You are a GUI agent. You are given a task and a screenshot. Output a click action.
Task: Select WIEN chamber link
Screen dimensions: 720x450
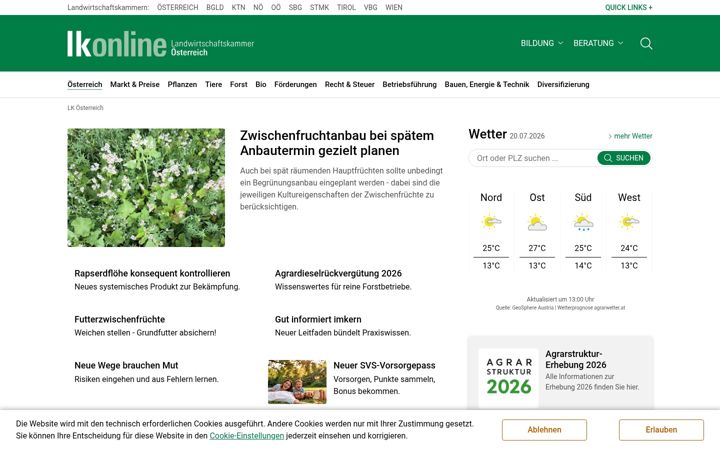coord(394,7)
